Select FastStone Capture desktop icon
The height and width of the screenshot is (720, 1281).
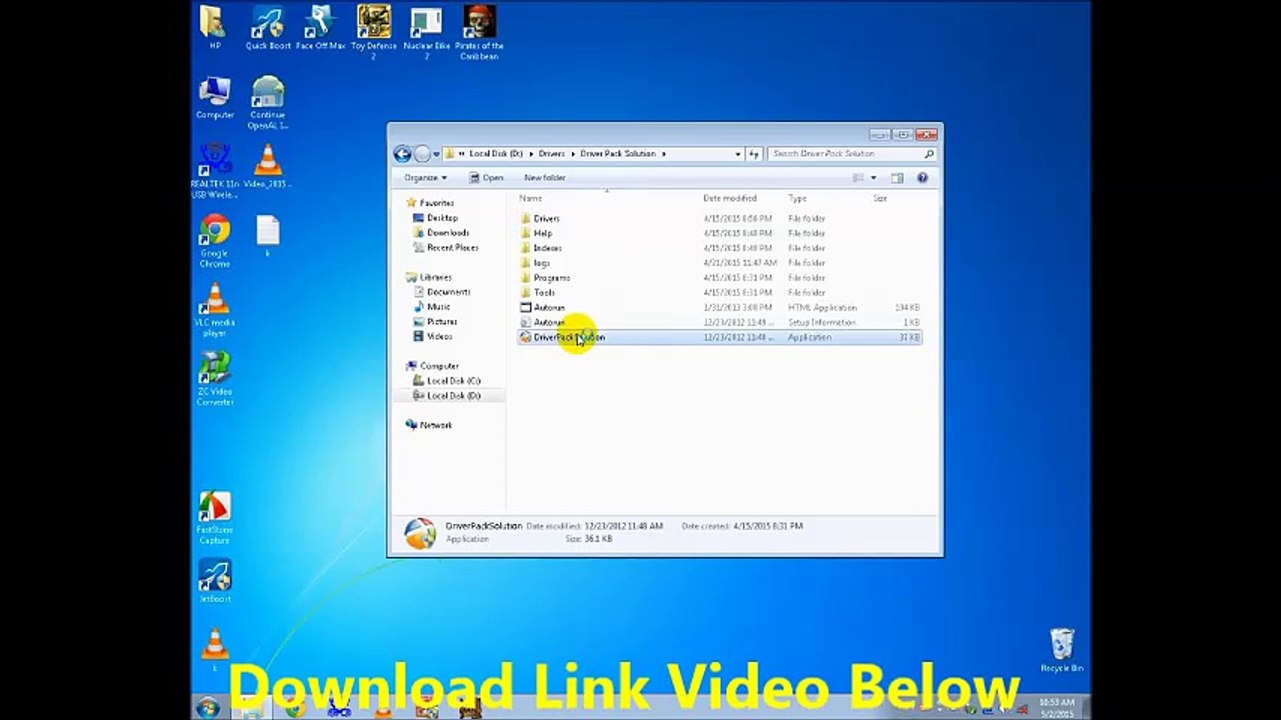(214, 519)
